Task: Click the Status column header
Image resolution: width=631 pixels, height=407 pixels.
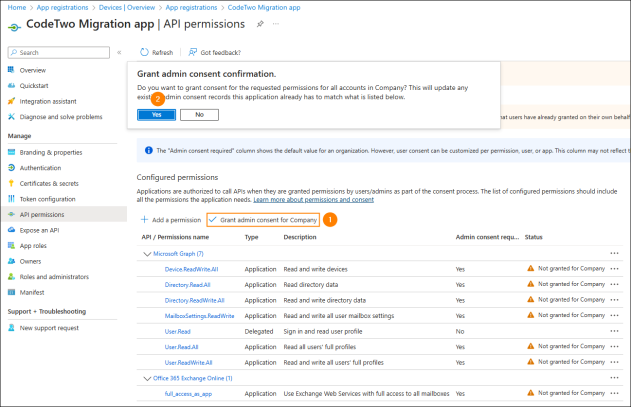Action: (534, 237)
